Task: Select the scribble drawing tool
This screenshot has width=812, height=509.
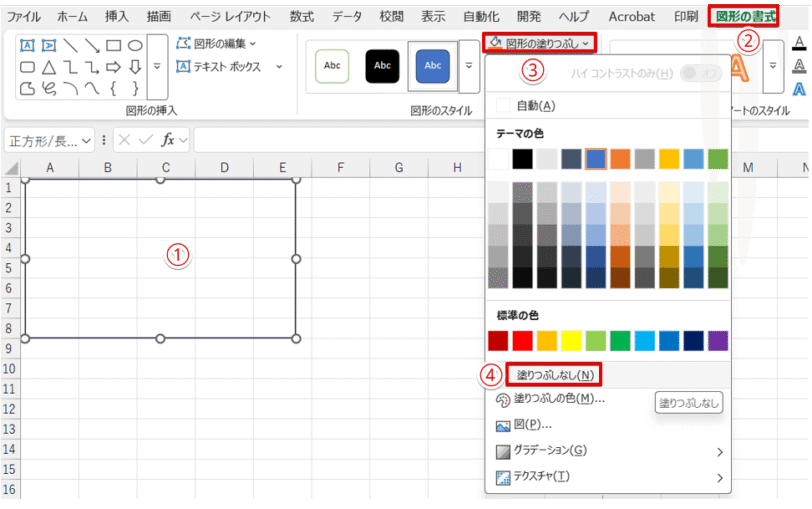Action: pyautogui.click(x=49, y=89)
